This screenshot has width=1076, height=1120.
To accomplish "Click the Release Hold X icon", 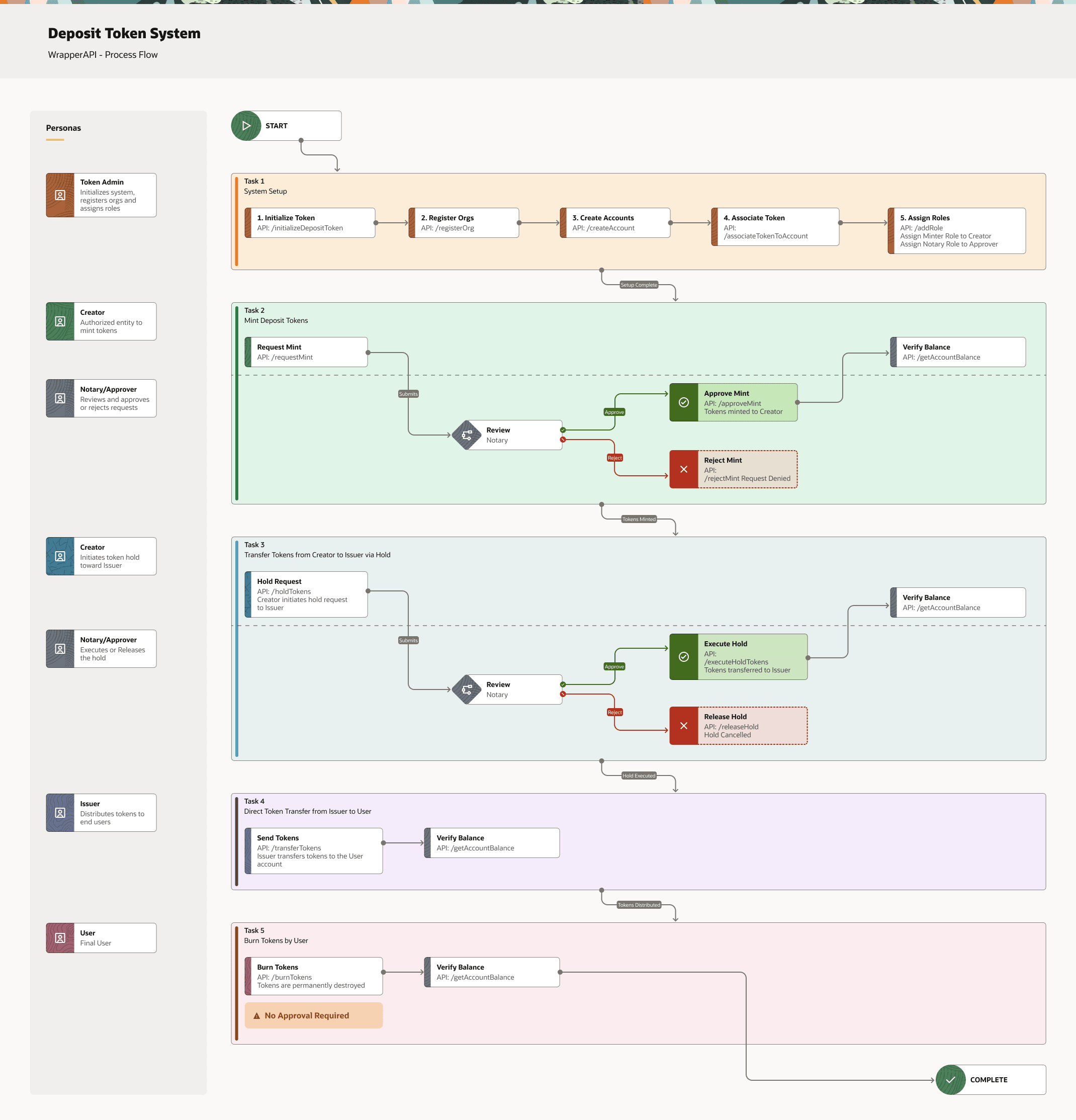I will click(x=684, y=726).
